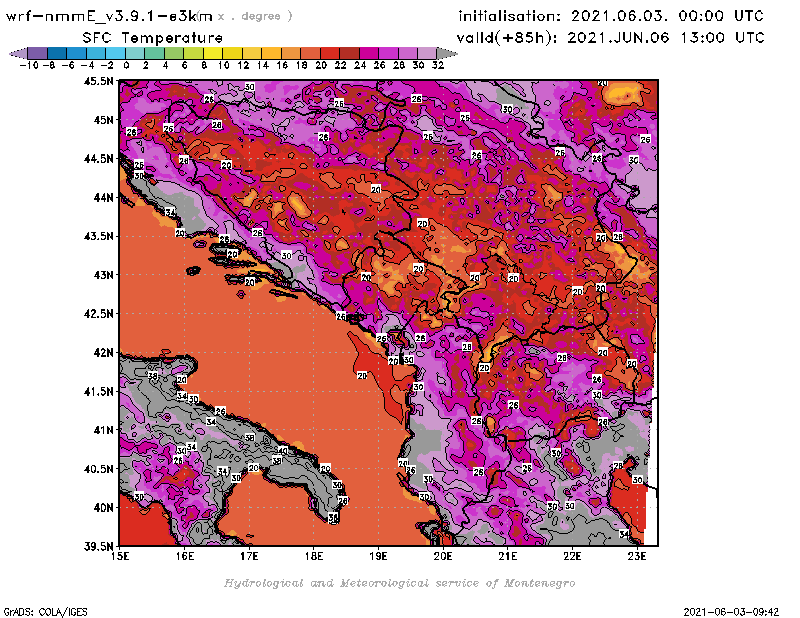Select the legend swatch between 12 and 14
The height and width of the screenshot is (618, 800).
[252, 53]
